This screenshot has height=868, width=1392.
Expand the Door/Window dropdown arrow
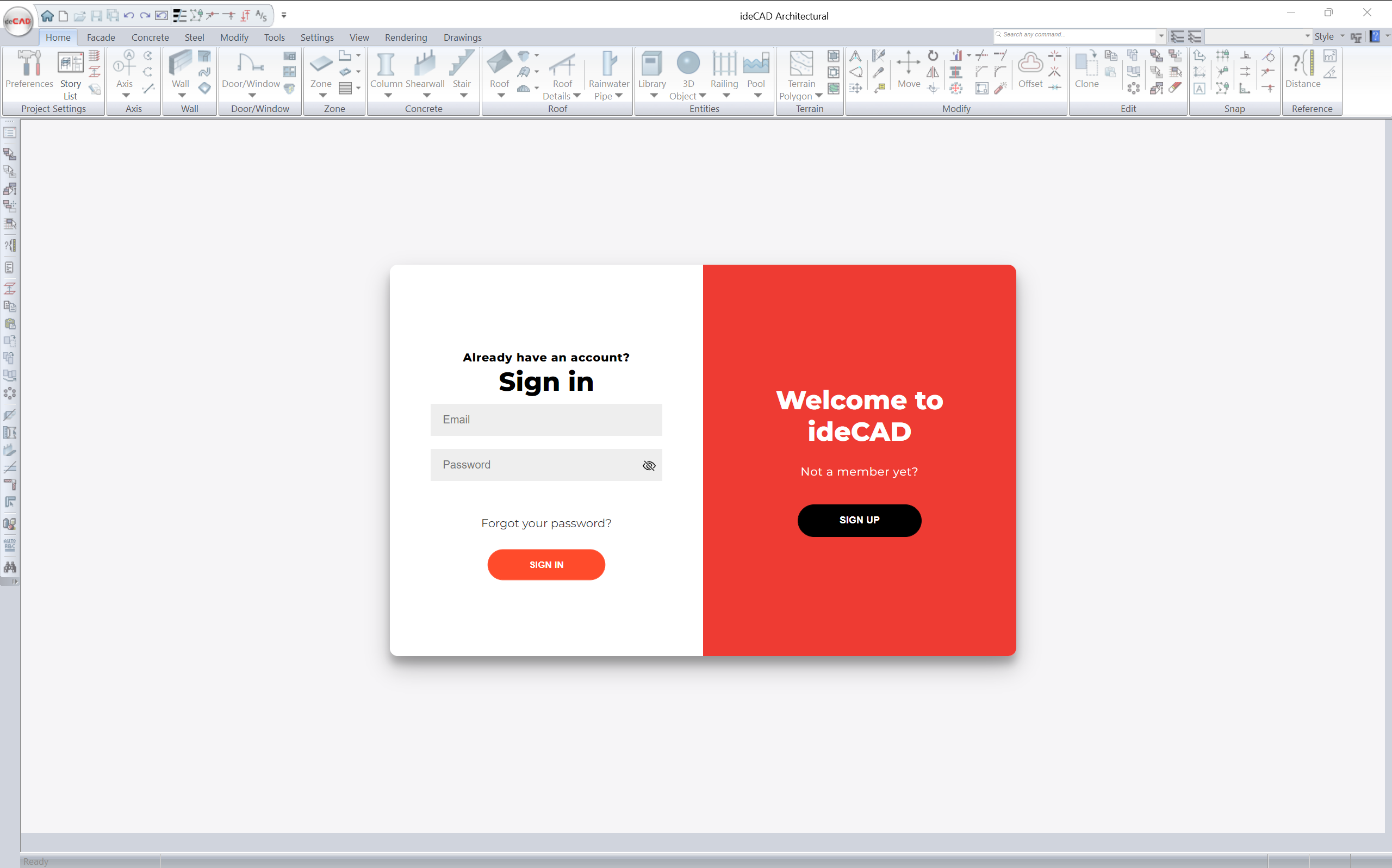(x=252, y=96)
